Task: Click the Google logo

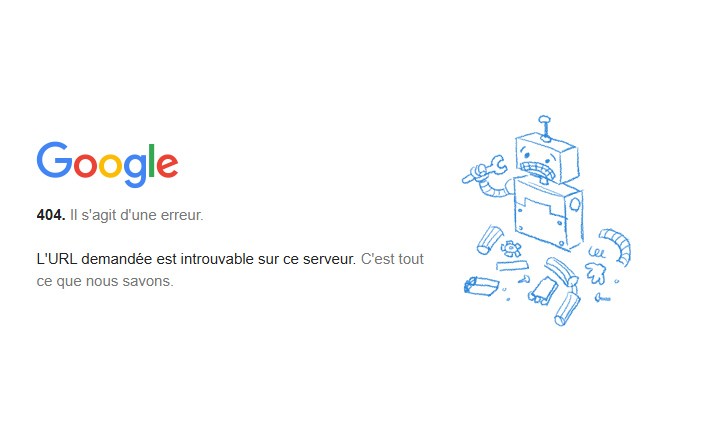Action: coord(107,165)
